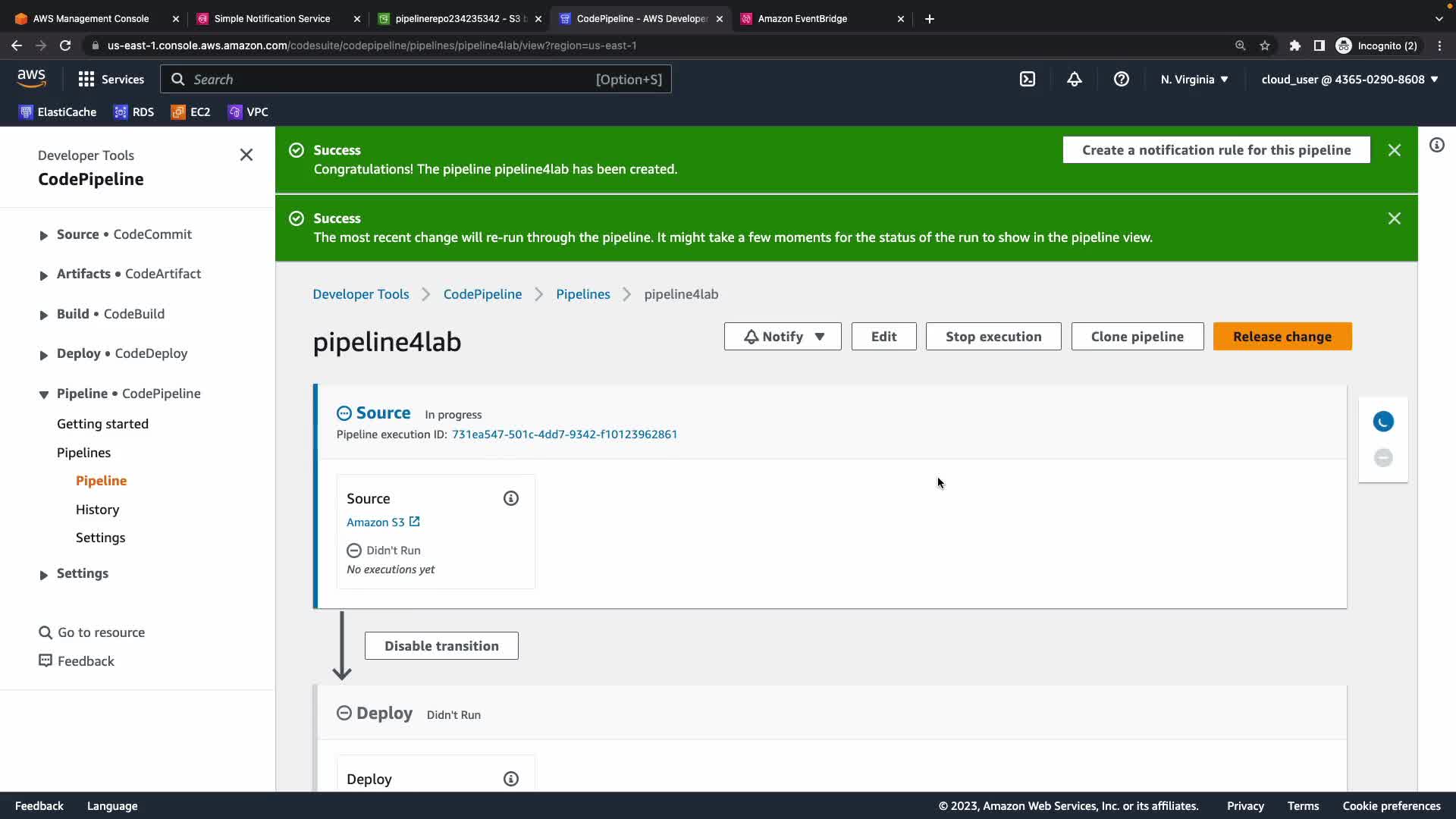
Task: Collapse Pipeline CodePipeline section
Action: coord(44,394)
